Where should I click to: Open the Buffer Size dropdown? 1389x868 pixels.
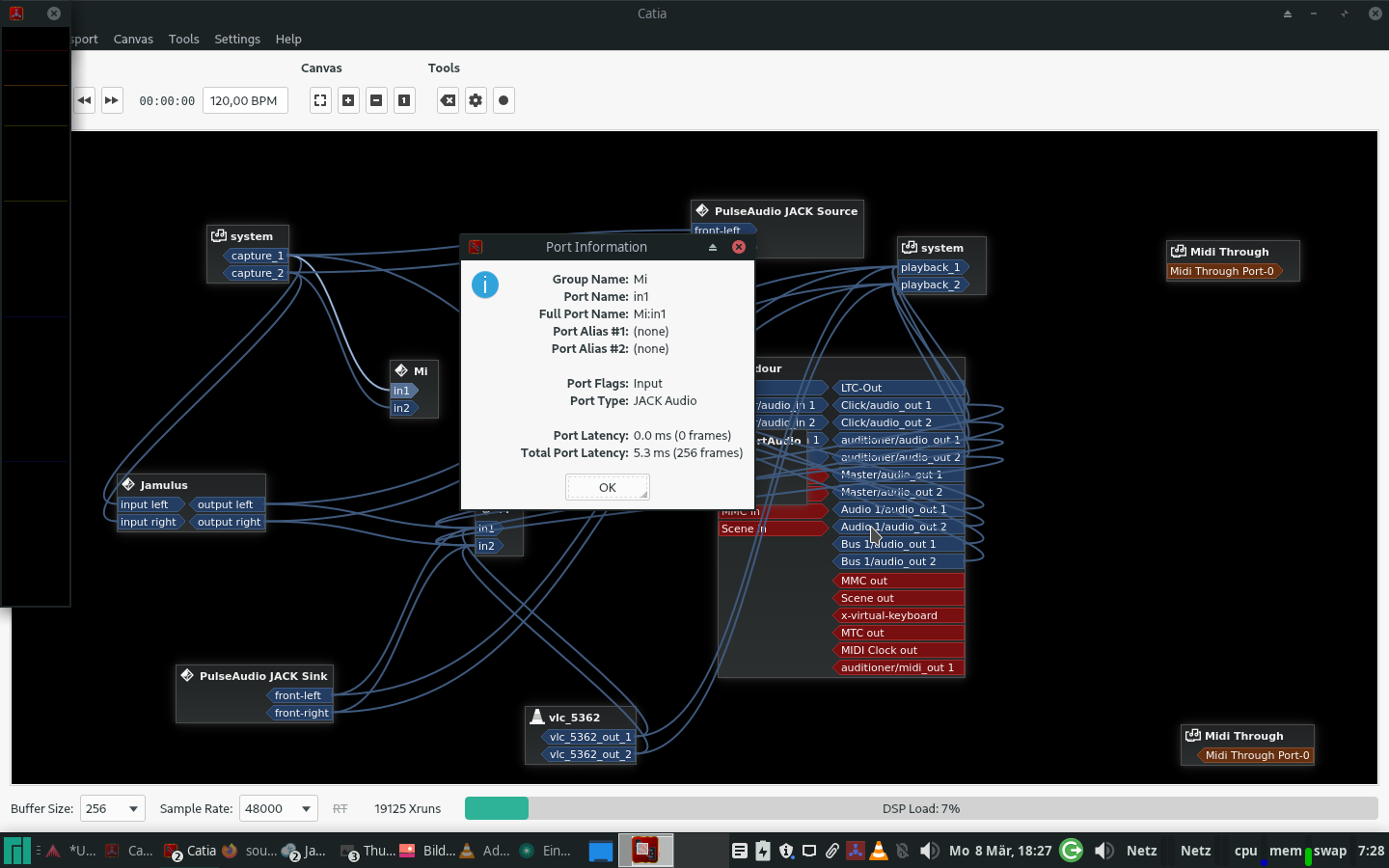pyautogui.click(x=113, y=808)
